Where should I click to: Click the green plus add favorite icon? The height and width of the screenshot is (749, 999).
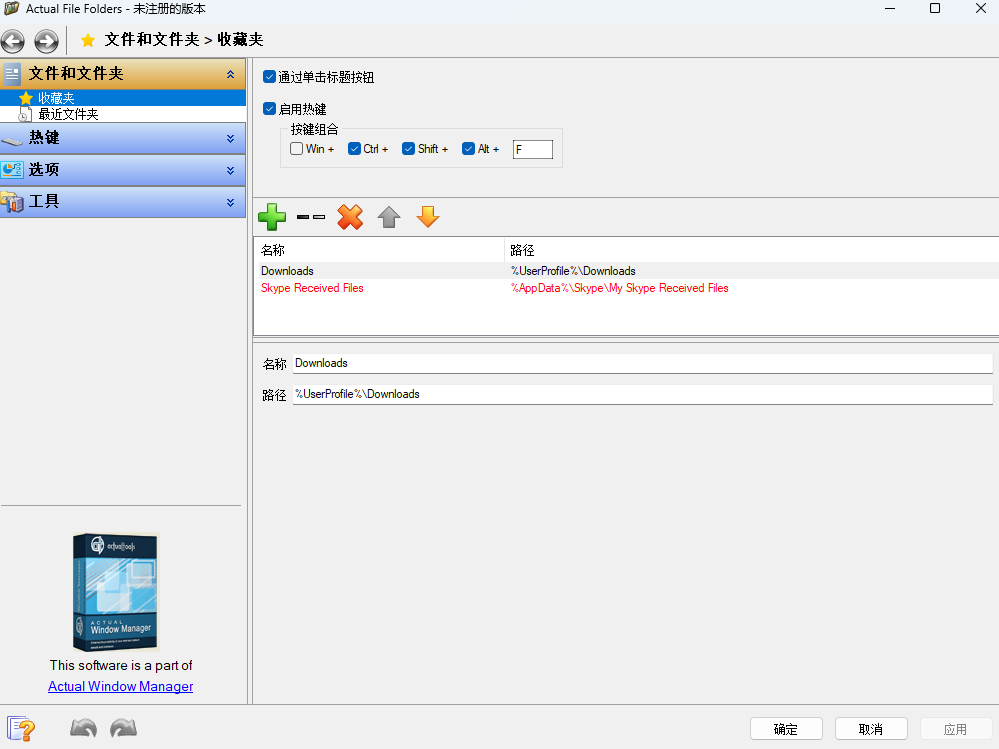(x=272, y=217)
